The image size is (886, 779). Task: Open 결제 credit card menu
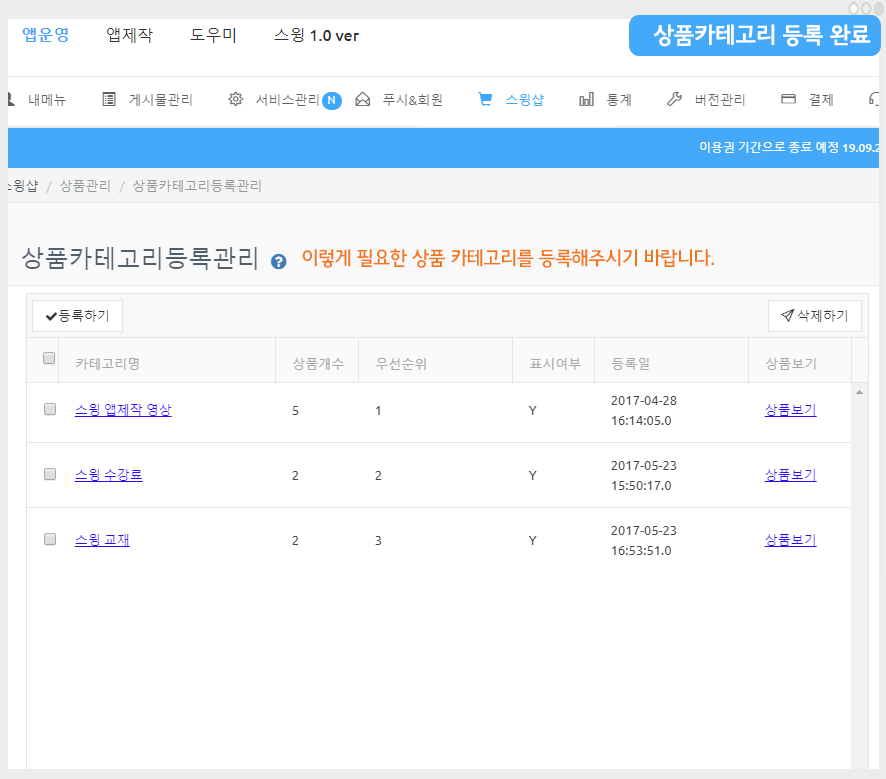tap(807, 100)
